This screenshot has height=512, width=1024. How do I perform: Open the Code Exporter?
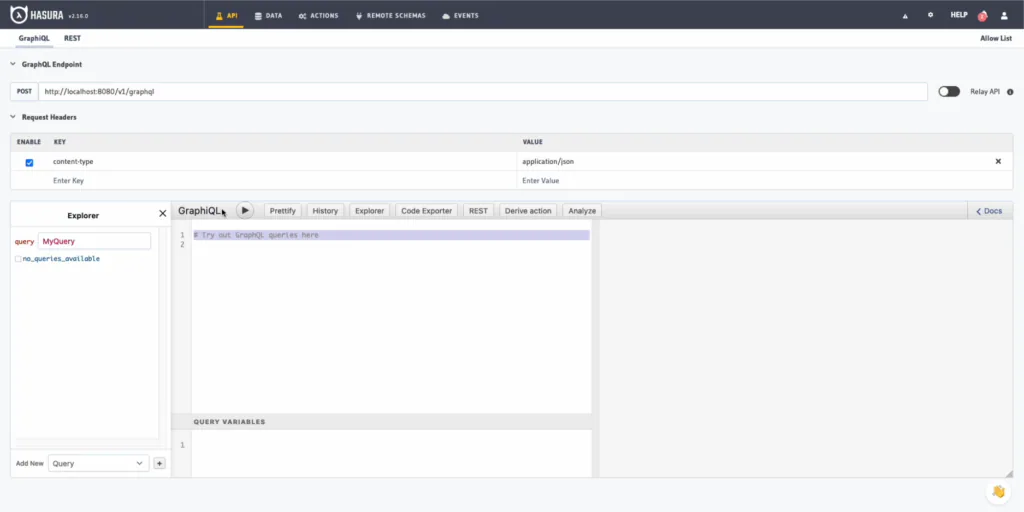click(426, 211)
